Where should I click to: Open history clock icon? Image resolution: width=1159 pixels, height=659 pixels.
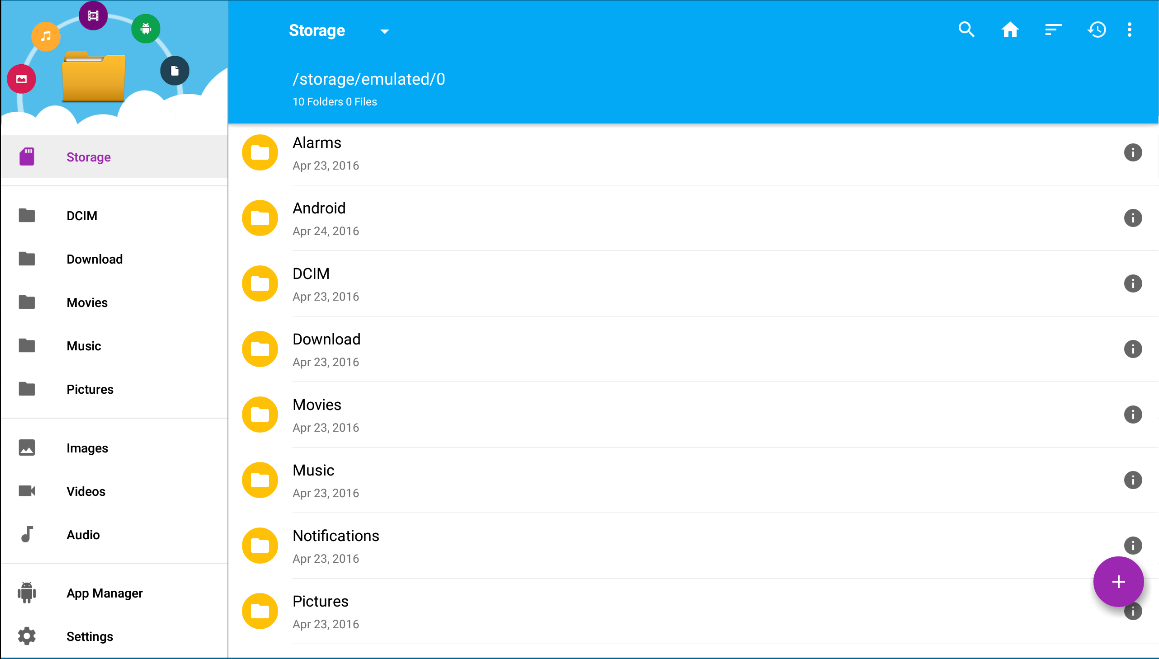pyautogui.click(x=1097, y=30)
